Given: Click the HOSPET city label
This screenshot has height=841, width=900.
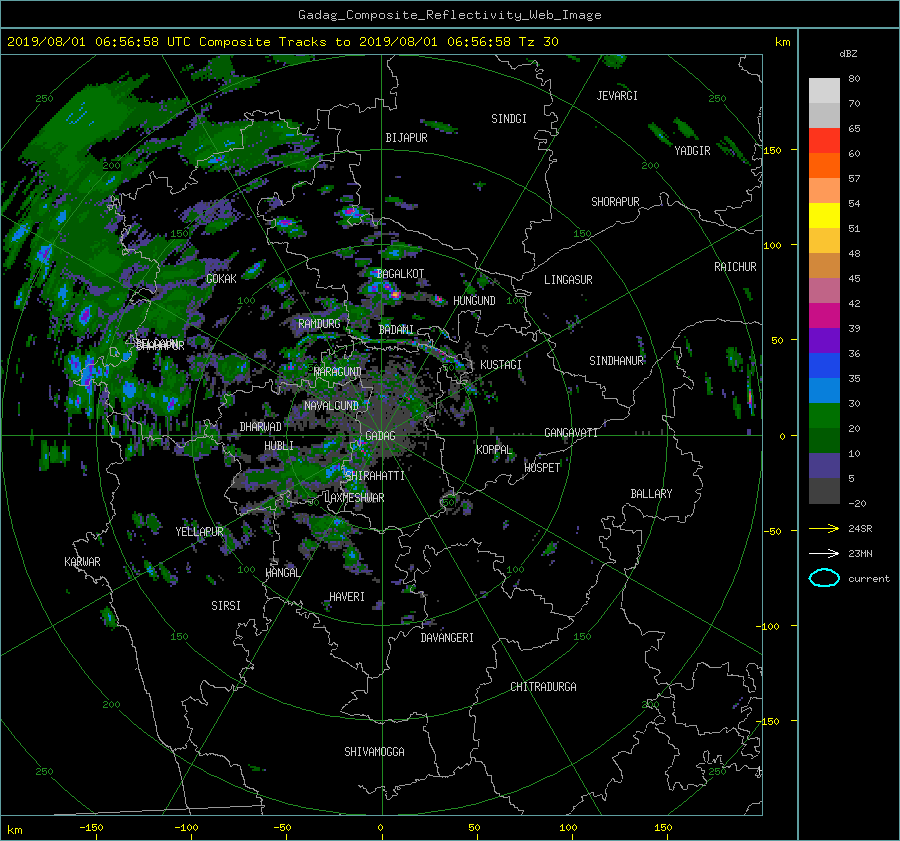Looking at the screenshot, I should 542,468.
